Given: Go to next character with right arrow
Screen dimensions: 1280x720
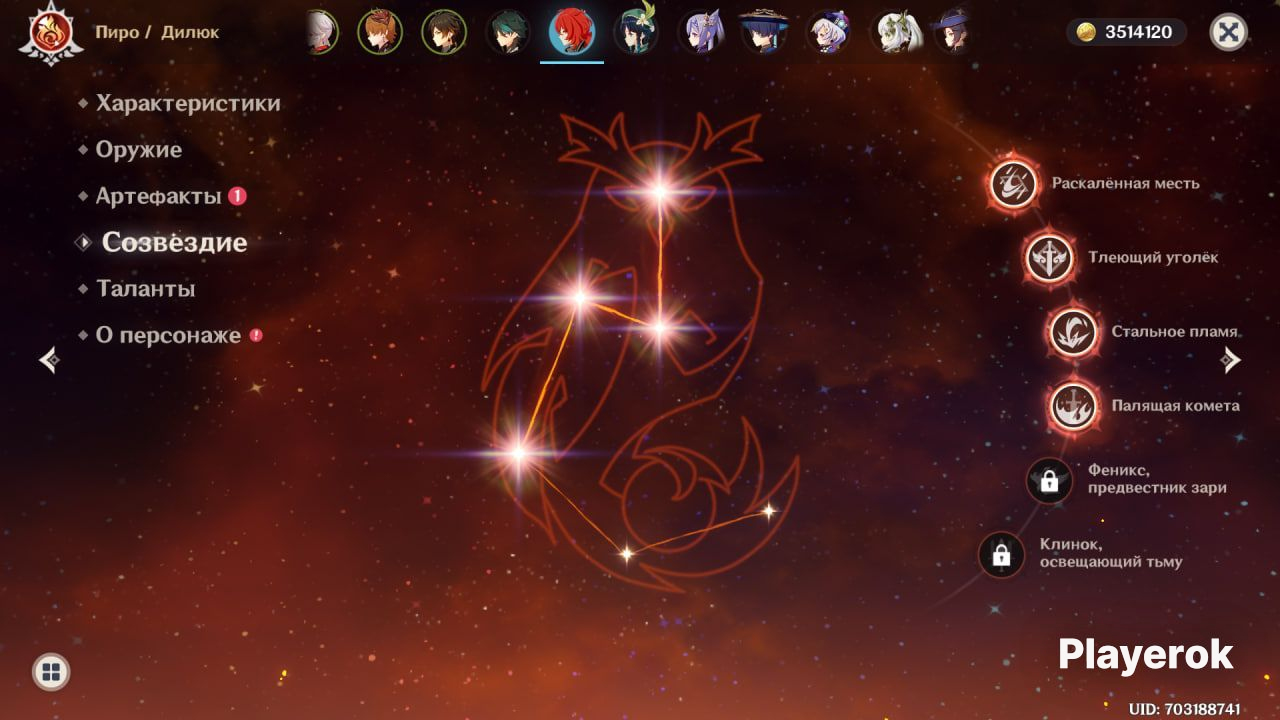Looking at the screenshot, I should click(1231, 360).
